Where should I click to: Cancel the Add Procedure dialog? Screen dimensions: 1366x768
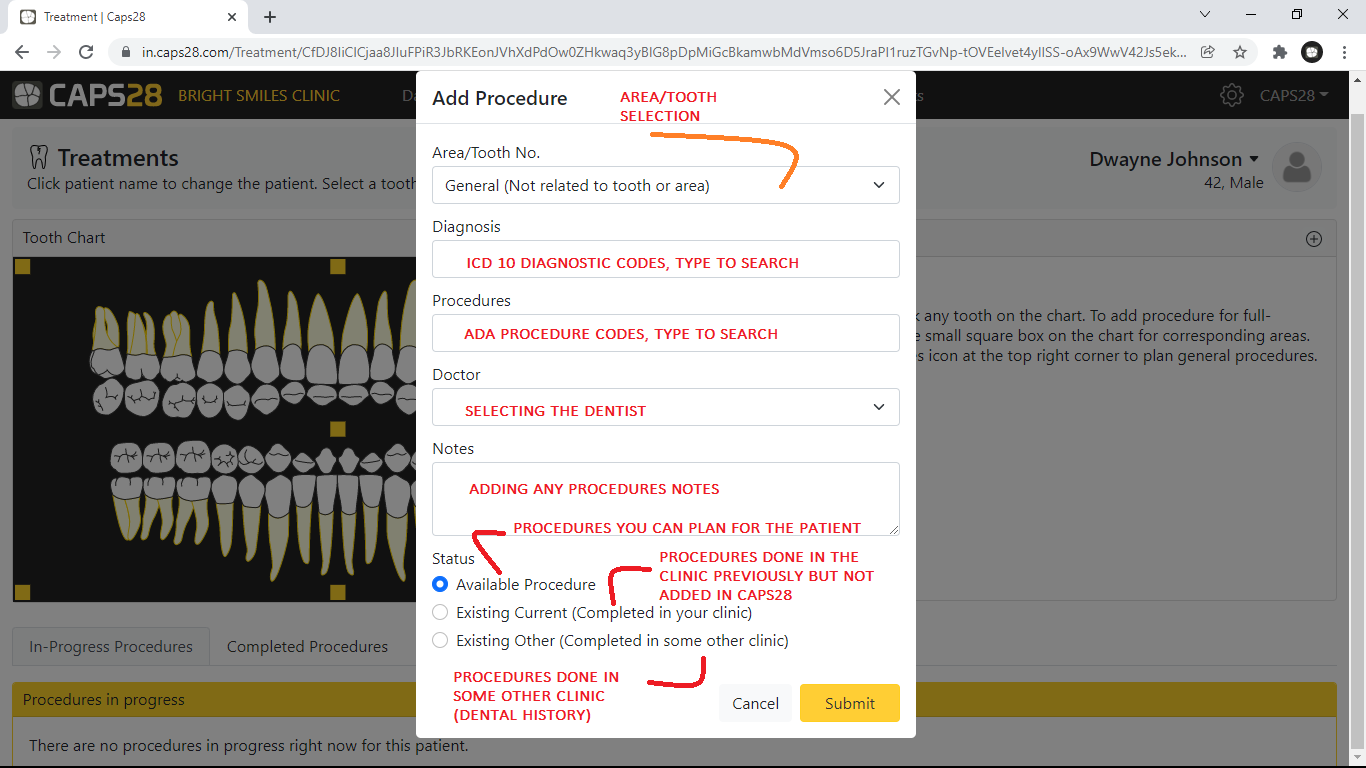click(x=755, y=703)
